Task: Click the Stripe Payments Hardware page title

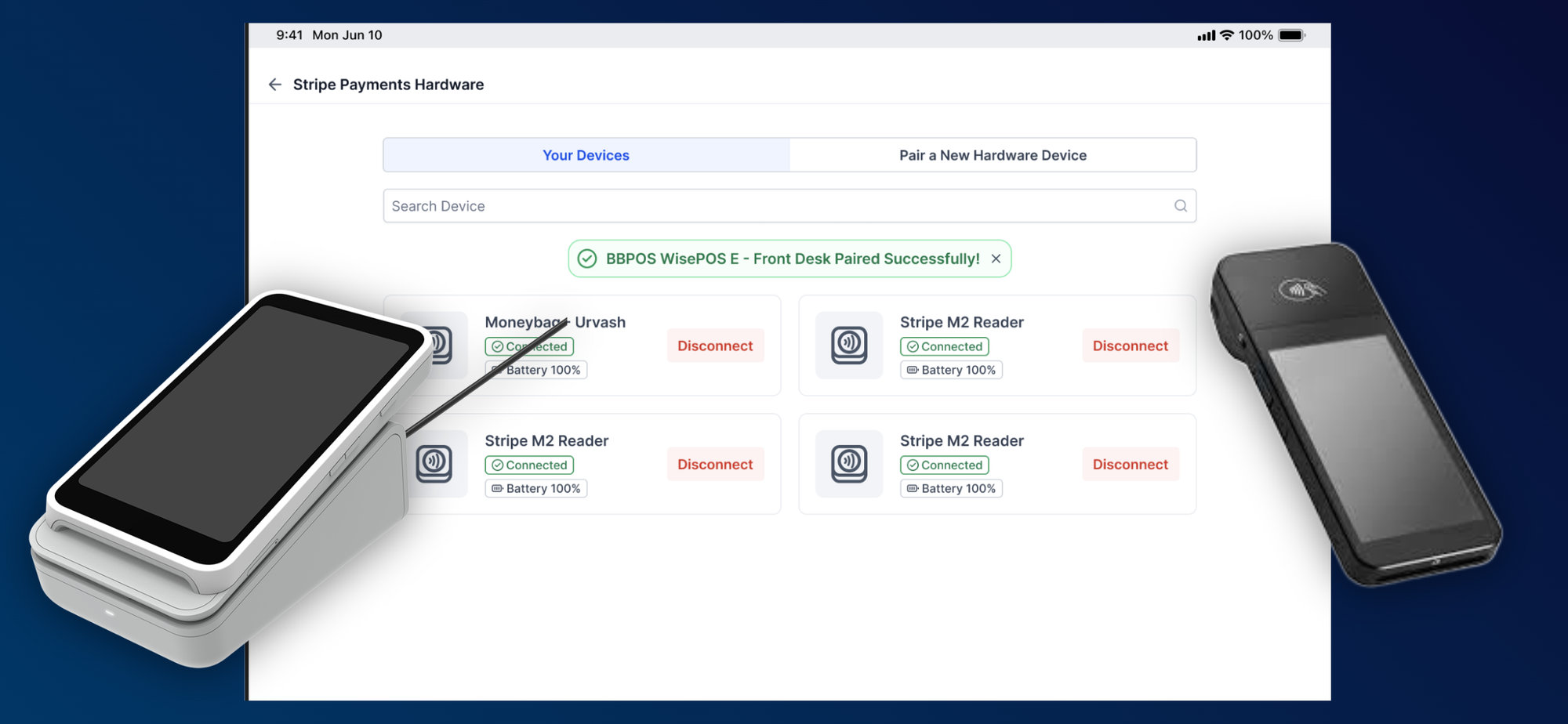Action: [388, 85]
